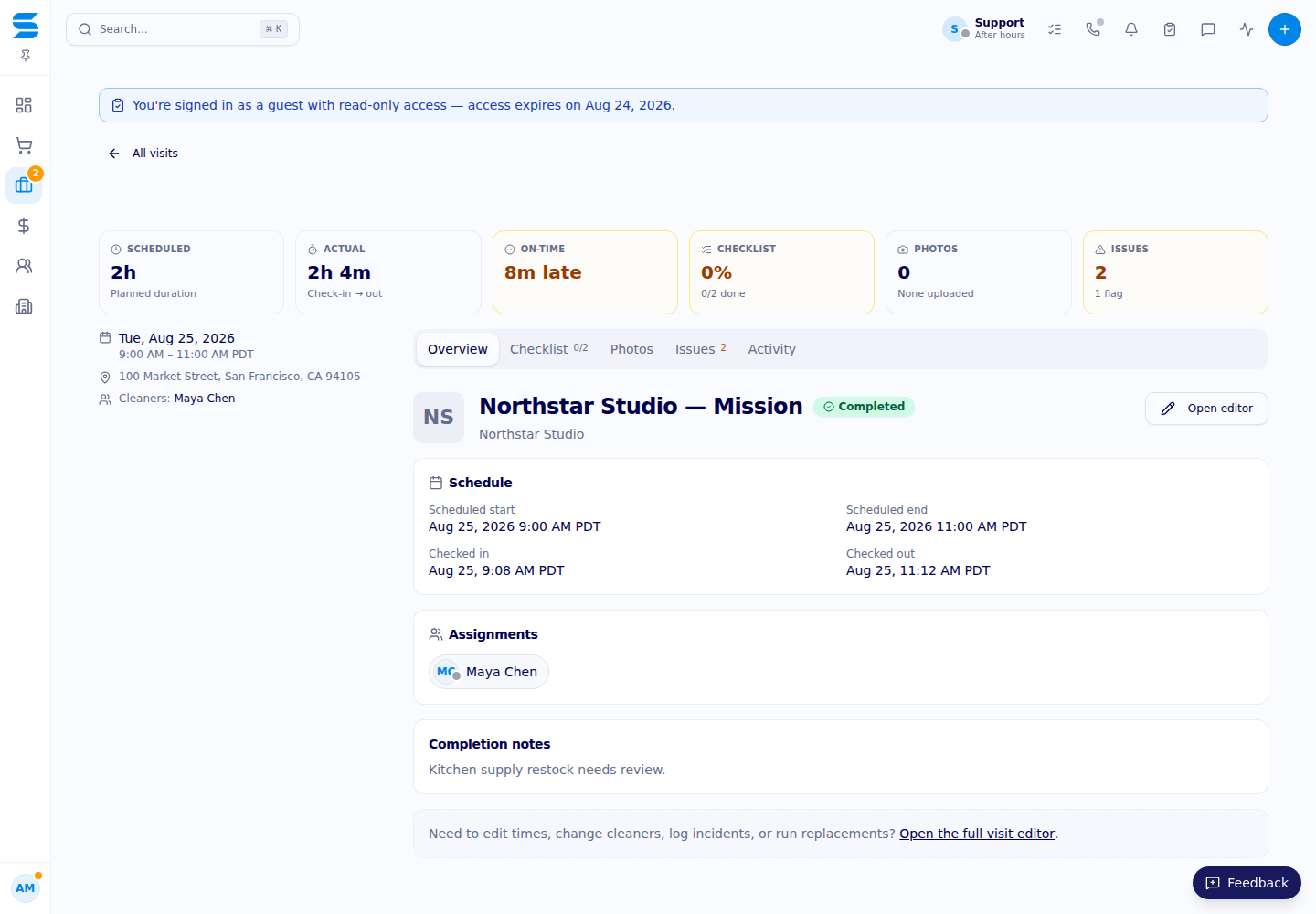Open the full visit editor link
This screenshot has width=1316, height=914.
coord(977,834)
